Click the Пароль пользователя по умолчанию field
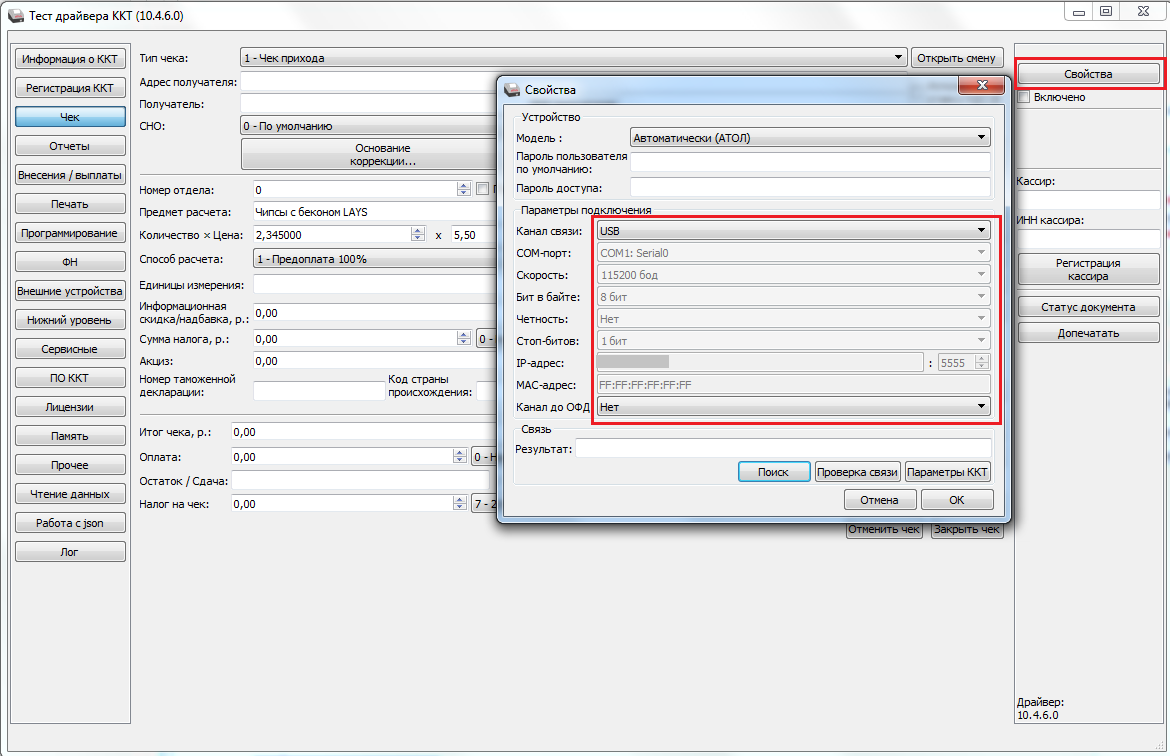The width and height of the screenshot is (1170, 756). [810, 162]
